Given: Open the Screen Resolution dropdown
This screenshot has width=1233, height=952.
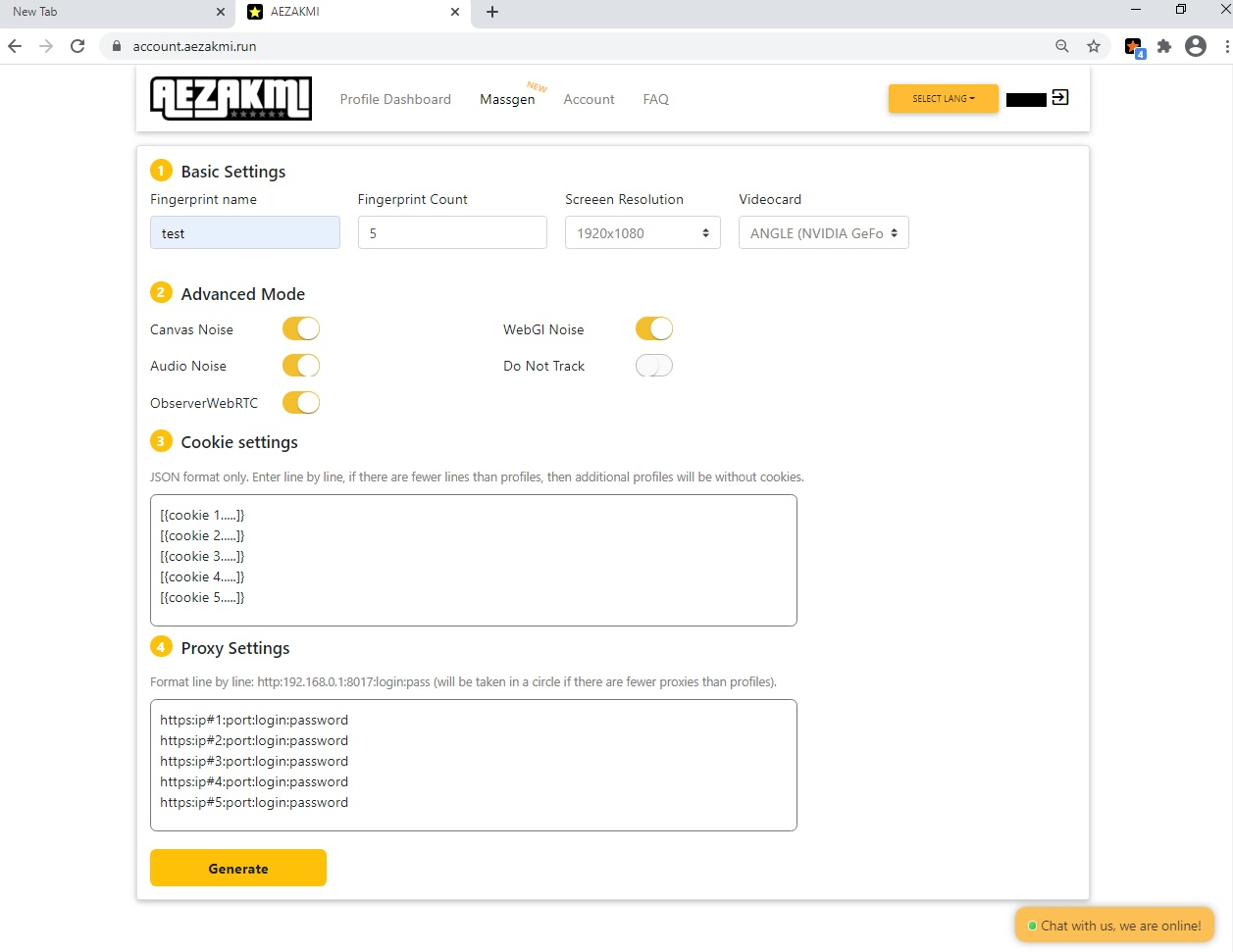Looking at the screenshot, I should 642,232.
